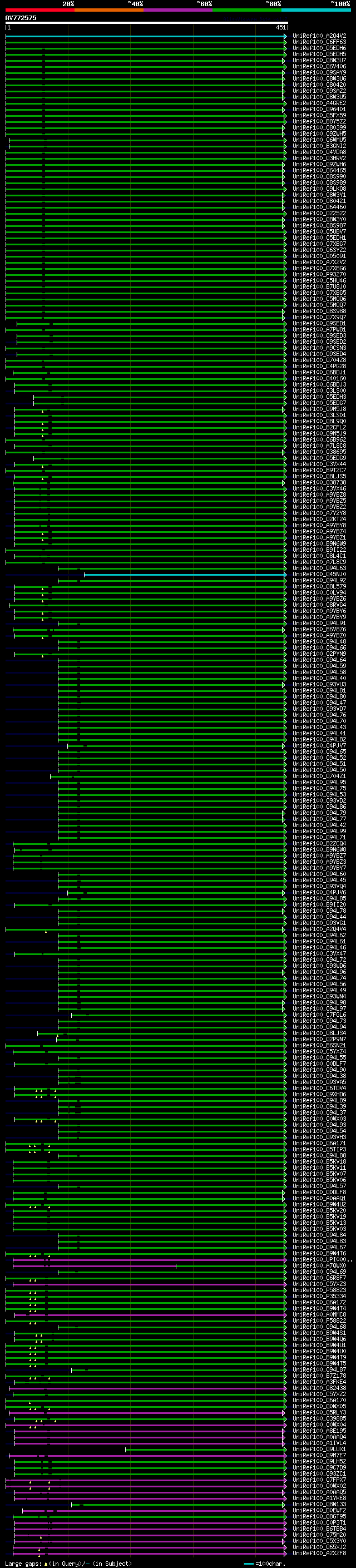Select hit label UniRef100_A0MMC8

coord(319,1315)
